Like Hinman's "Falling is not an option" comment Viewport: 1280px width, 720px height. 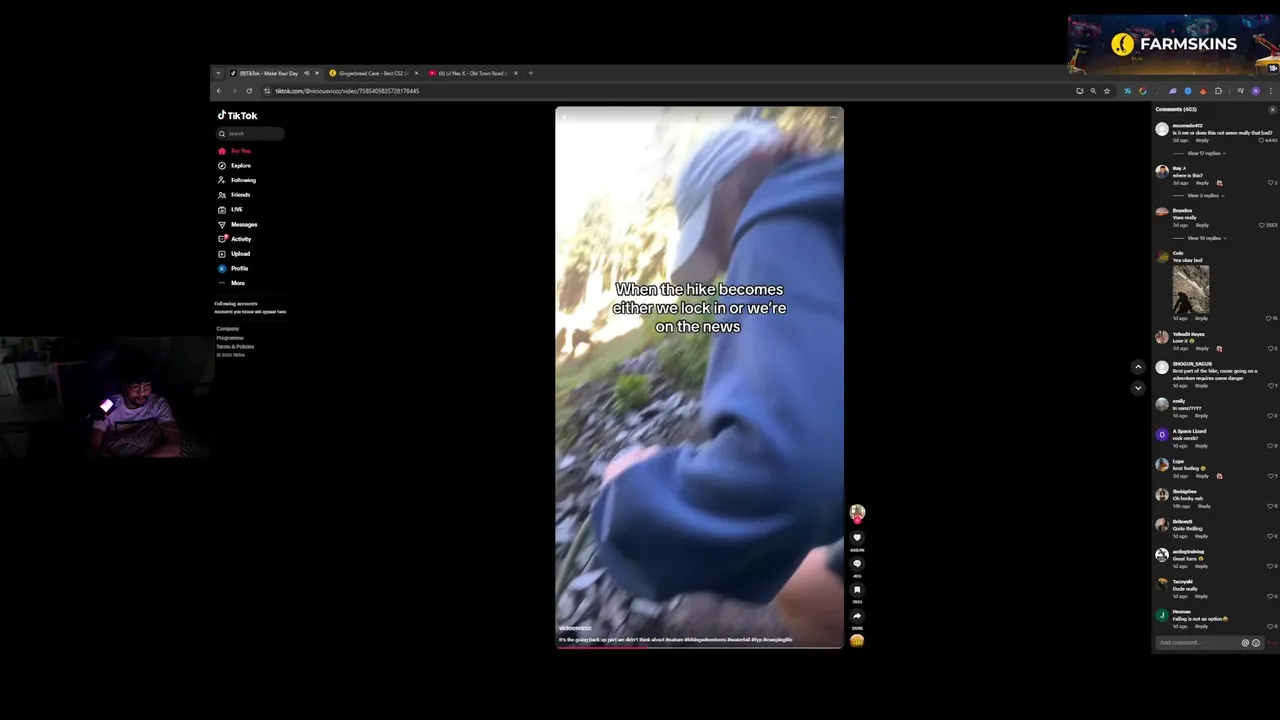click(1269, 627)
